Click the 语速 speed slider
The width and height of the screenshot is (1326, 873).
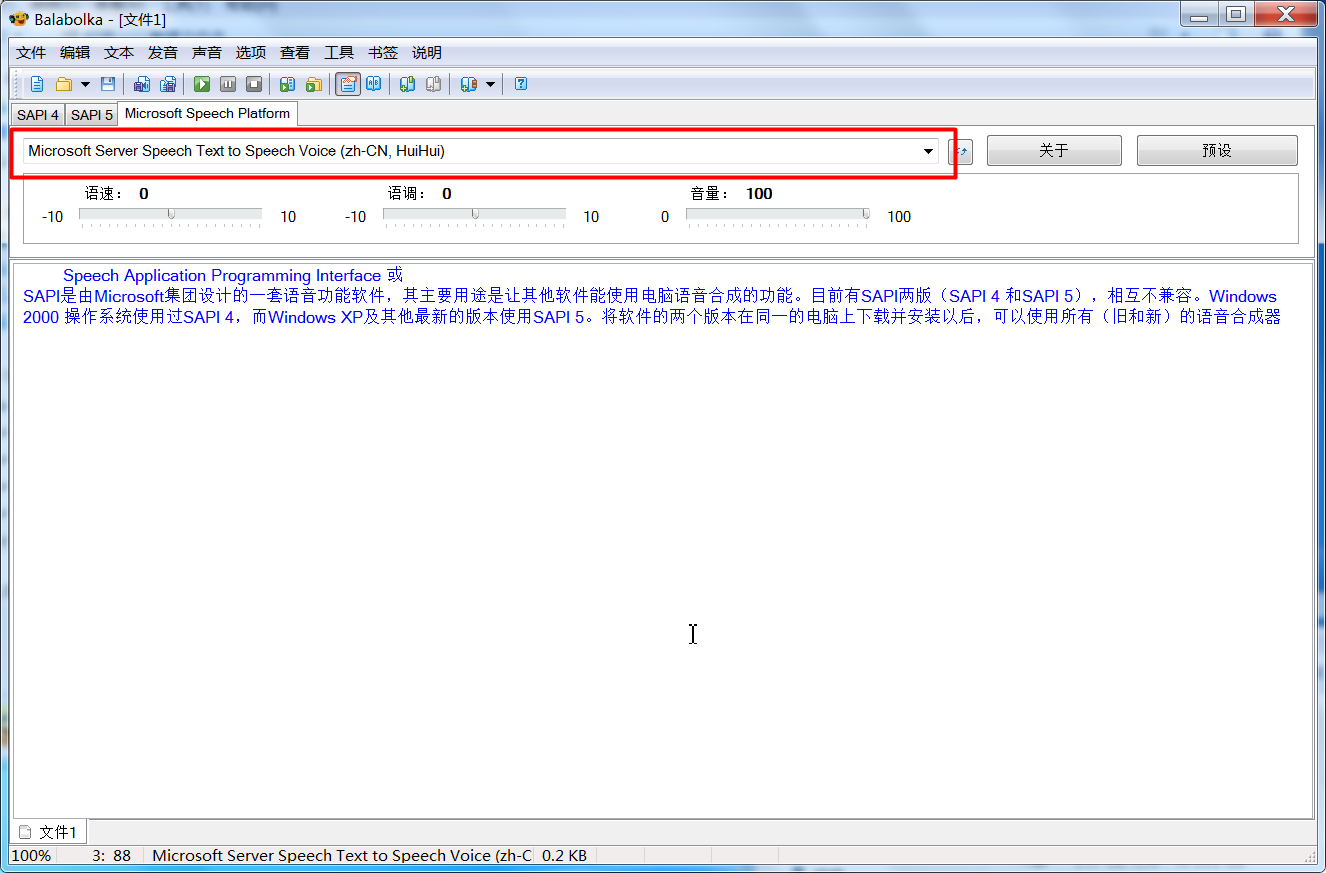click(171, 215)
